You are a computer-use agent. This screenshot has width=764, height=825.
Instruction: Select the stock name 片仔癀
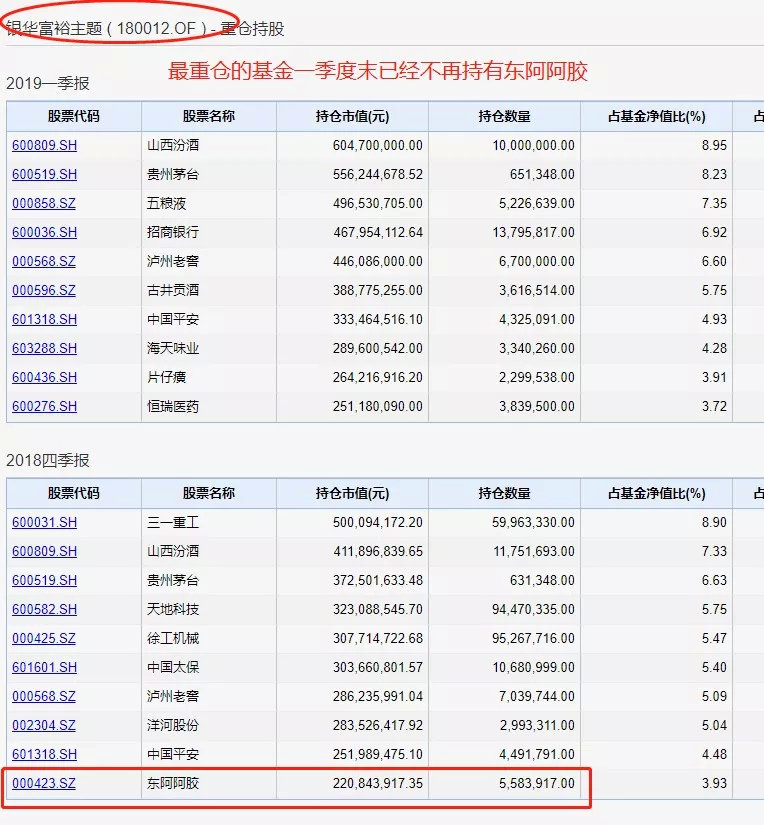click(x=166, y=377)
